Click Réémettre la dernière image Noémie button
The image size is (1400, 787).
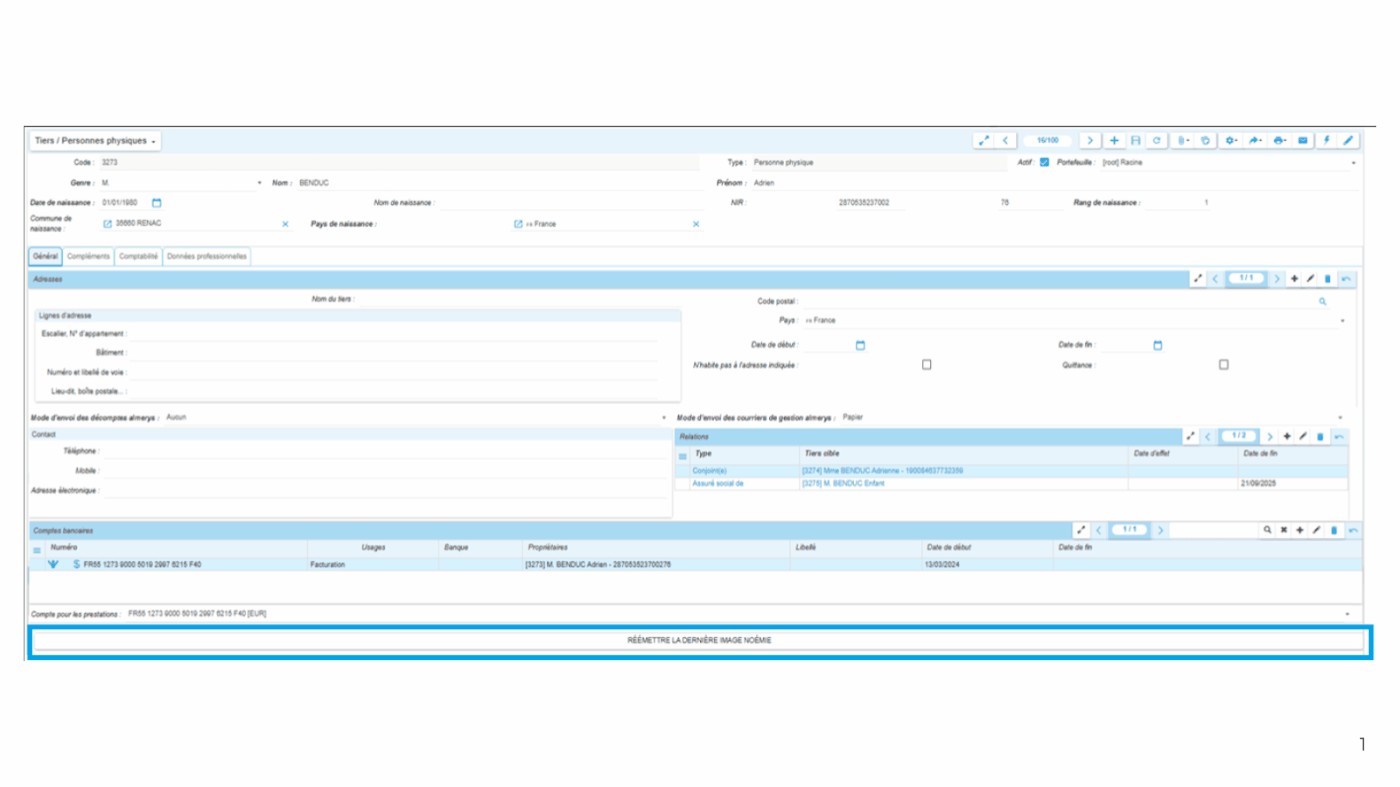pos(699,641)
